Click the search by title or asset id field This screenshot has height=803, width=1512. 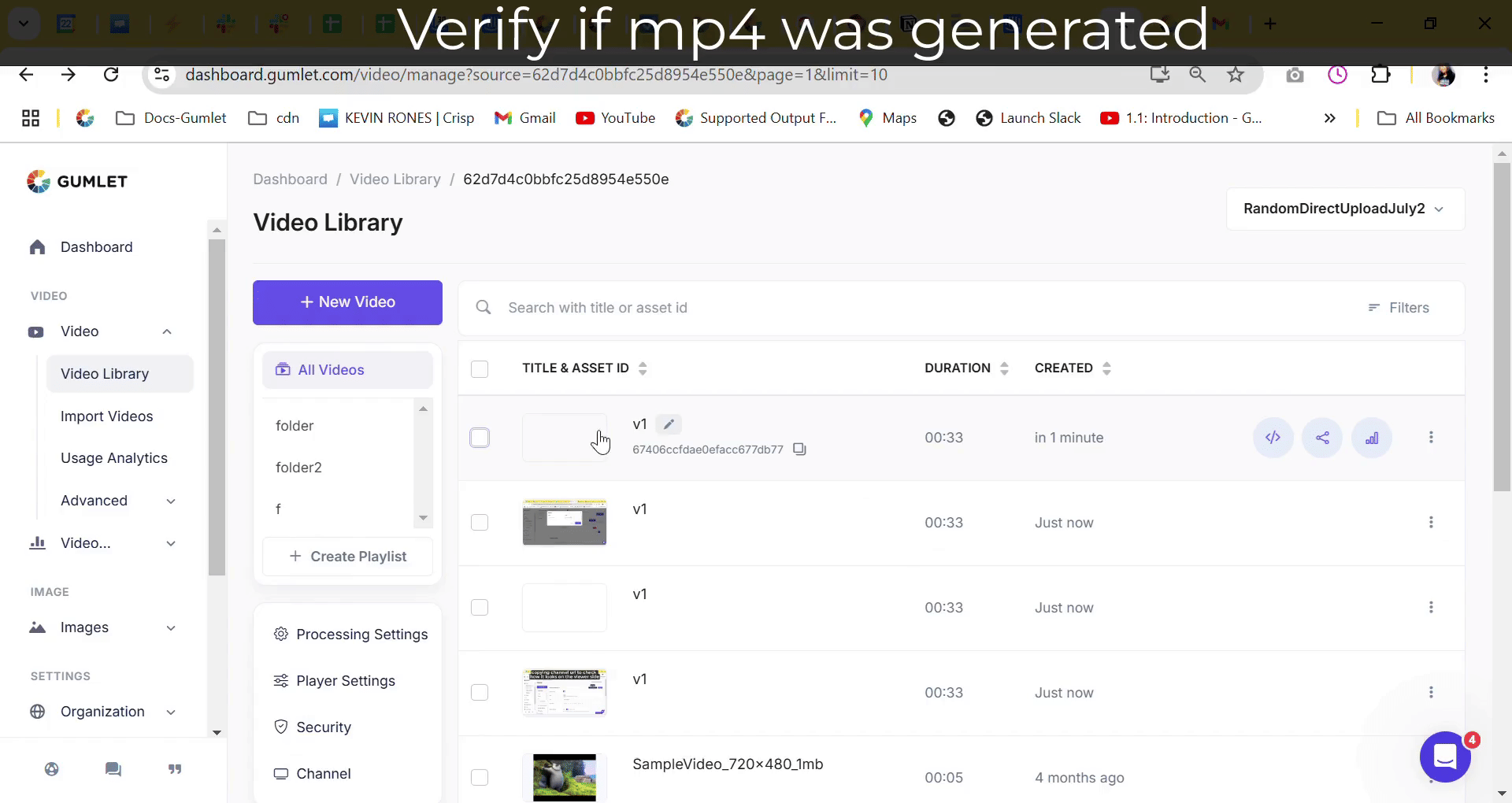tap(866, 308)
